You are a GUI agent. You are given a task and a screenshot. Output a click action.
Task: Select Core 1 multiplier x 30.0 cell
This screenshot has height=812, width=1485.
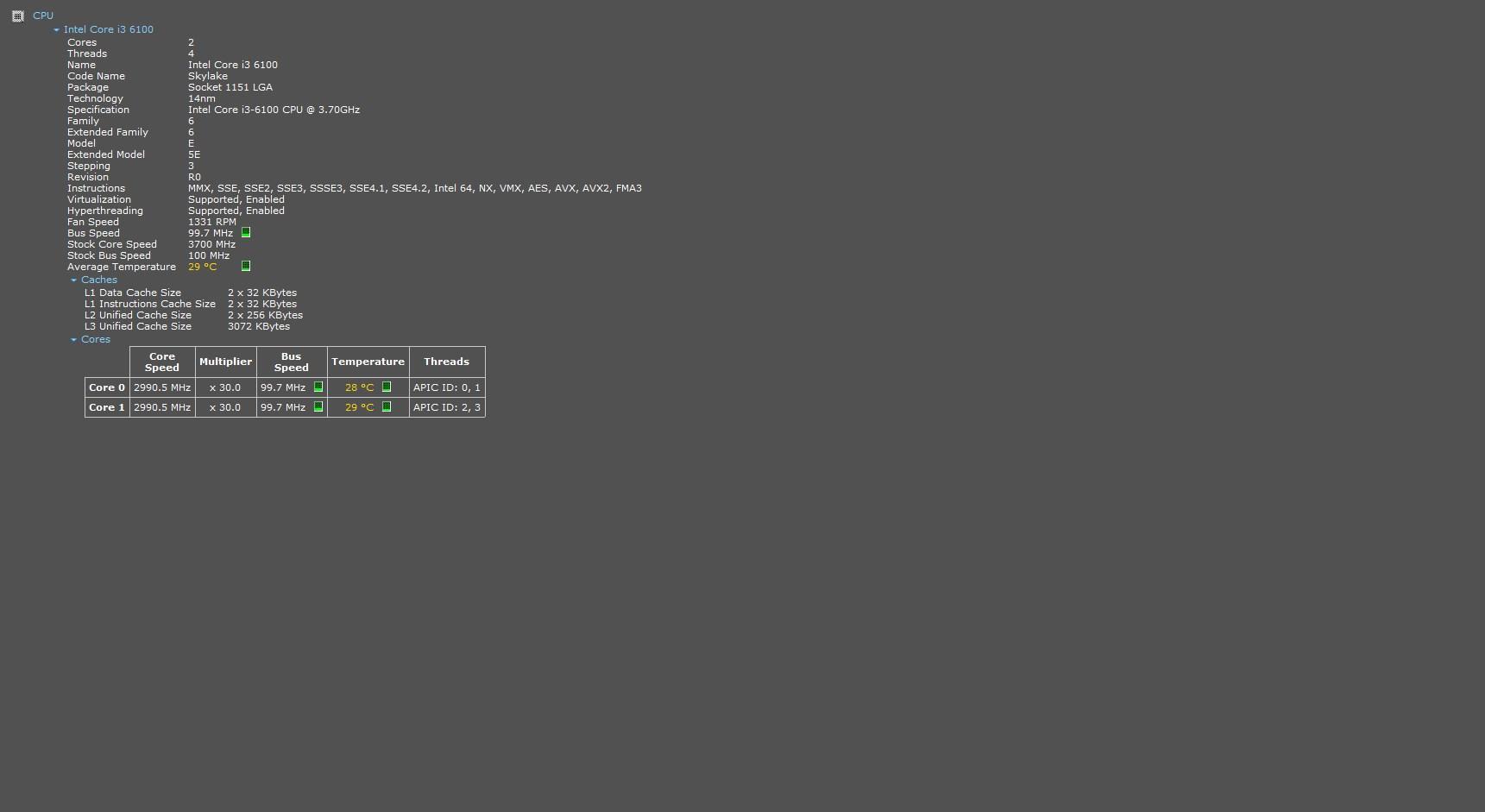[x=226, y=407]
